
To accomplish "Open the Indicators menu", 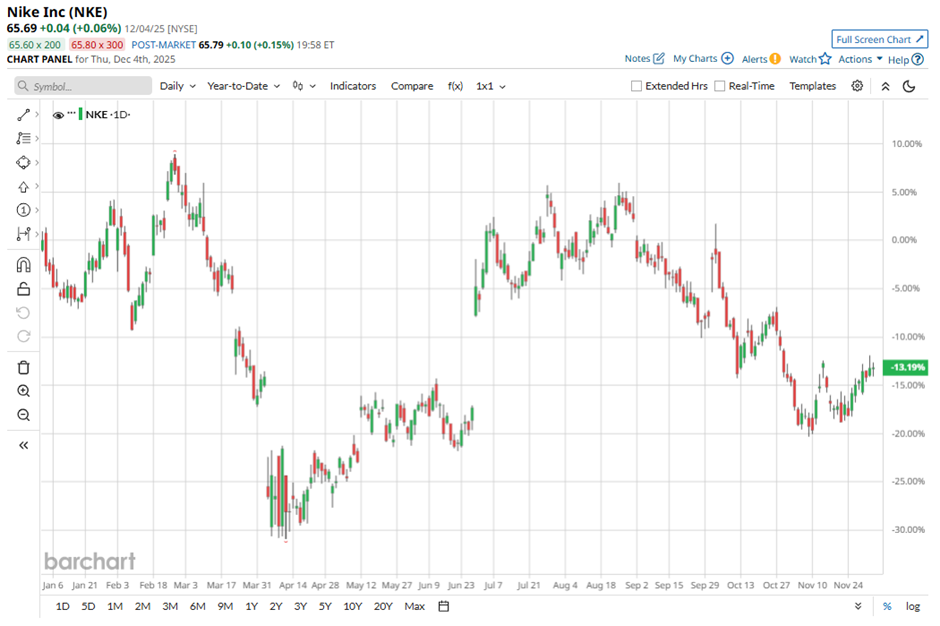I will pos(352,86).
